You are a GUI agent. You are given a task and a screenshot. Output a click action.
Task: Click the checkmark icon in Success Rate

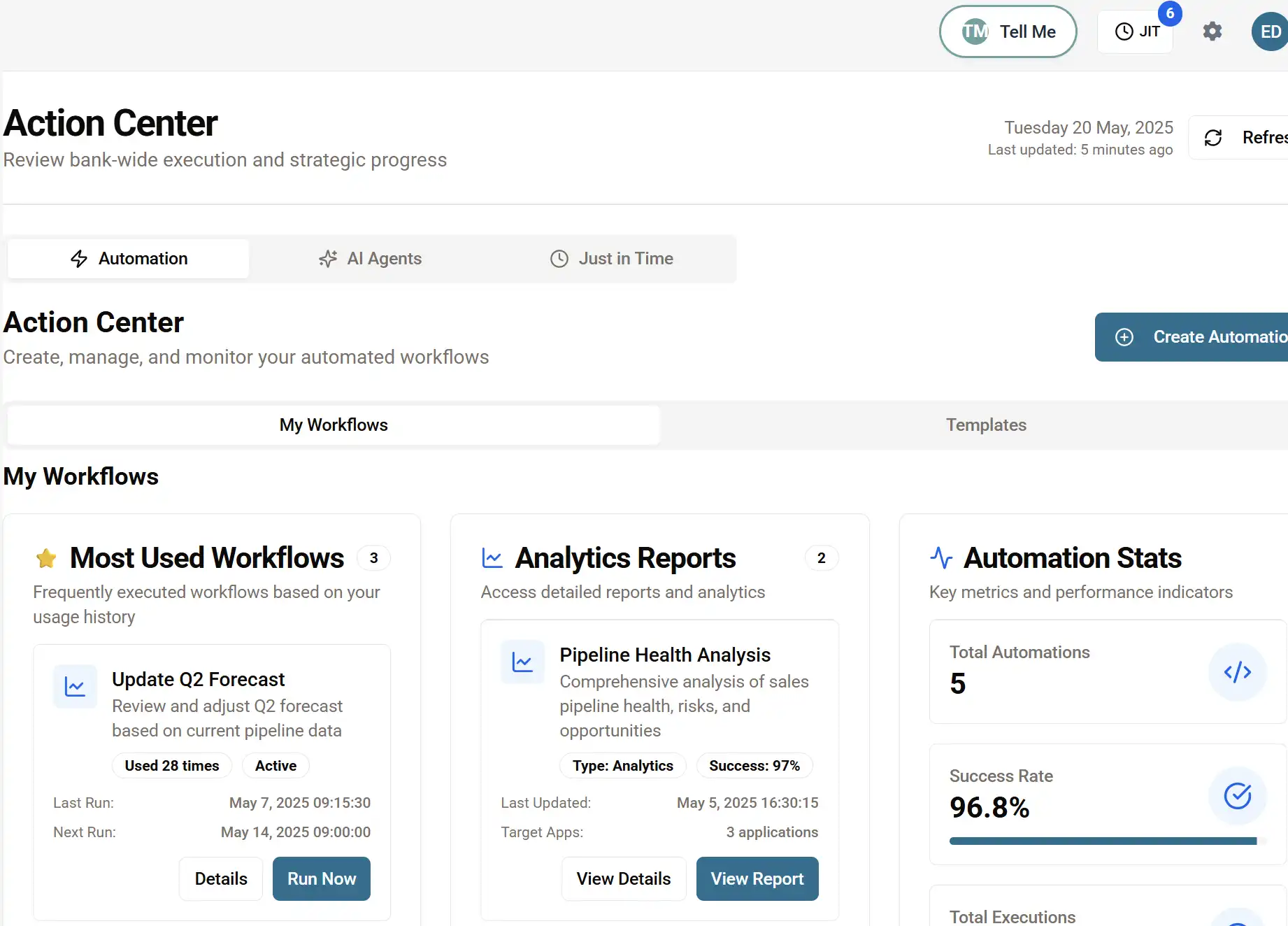pyautogui.click(x=1237, y=796)
